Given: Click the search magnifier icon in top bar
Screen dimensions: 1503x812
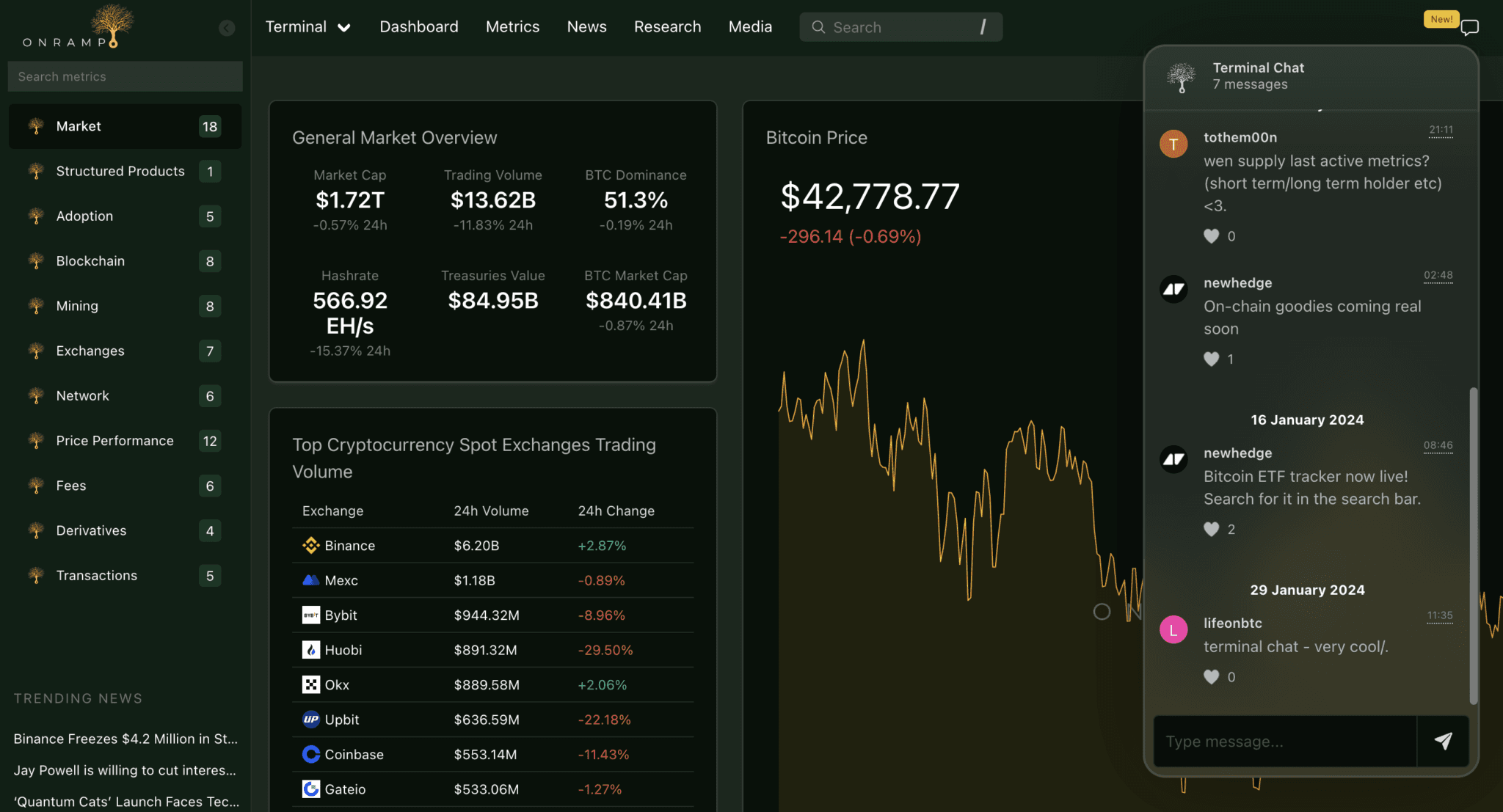Looking at the screenshot, I should pos(818,27).
